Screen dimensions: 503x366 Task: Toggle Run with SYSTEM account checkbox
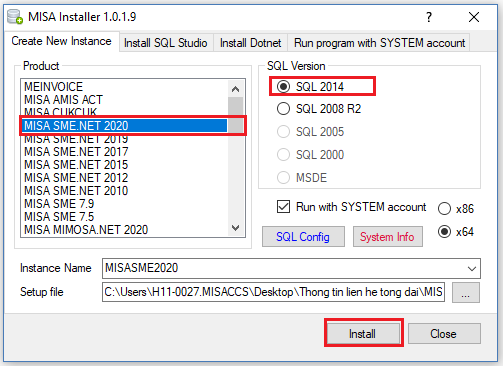tap(283, 207)
